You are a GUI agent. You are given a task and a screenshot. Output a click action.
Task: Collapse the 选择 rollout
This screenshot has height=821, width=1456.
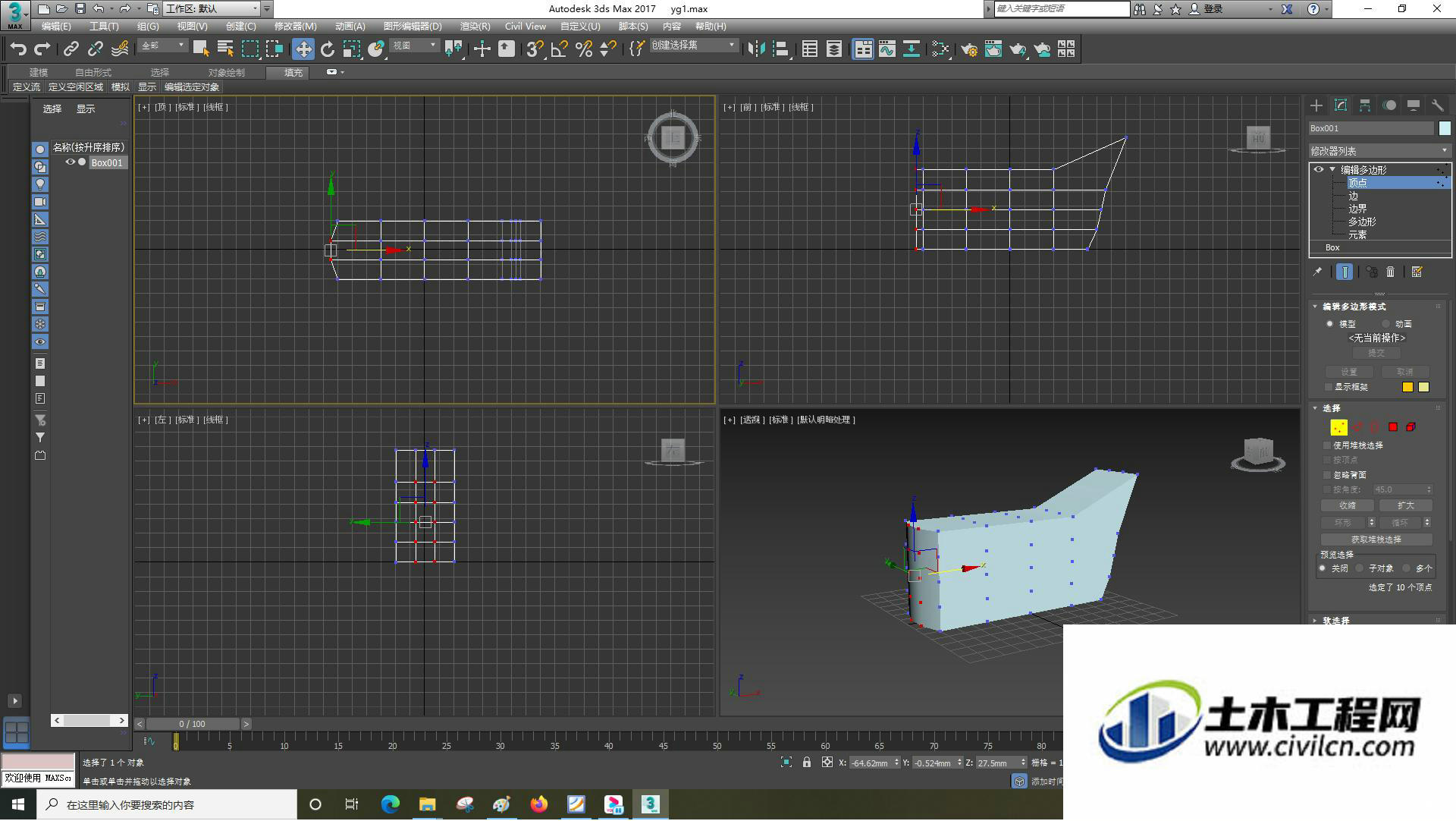click(1315, 408)
